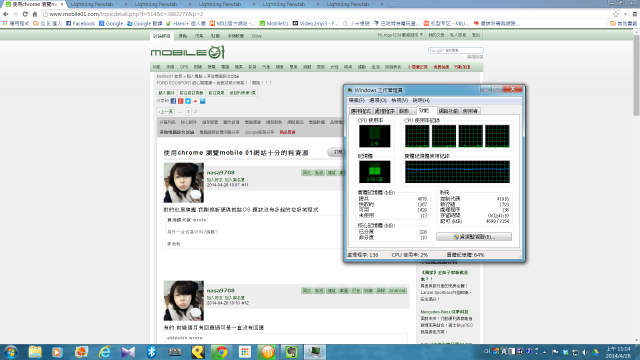
Task: Open the Task Manager File menu
Action: (356, 100)
